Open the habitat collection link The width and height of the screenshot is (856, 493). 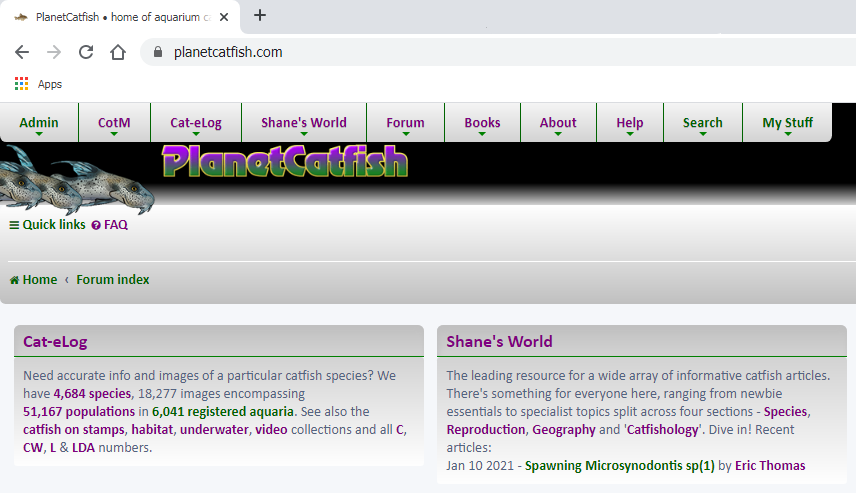(x=152, y=430)
